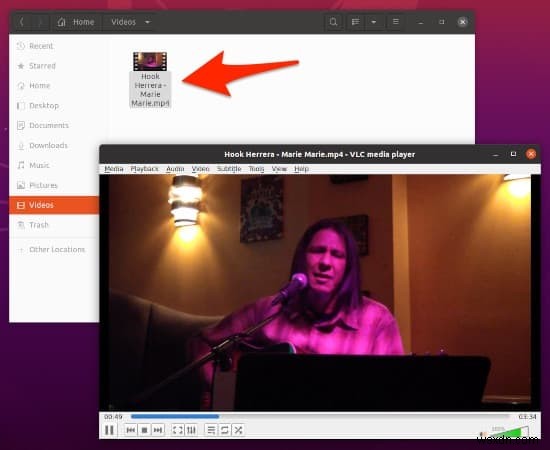Screen dimensions: 550x450
Task: Toggle loop mode in VLC
Action: pyautogui.click(x=225, y=430)
